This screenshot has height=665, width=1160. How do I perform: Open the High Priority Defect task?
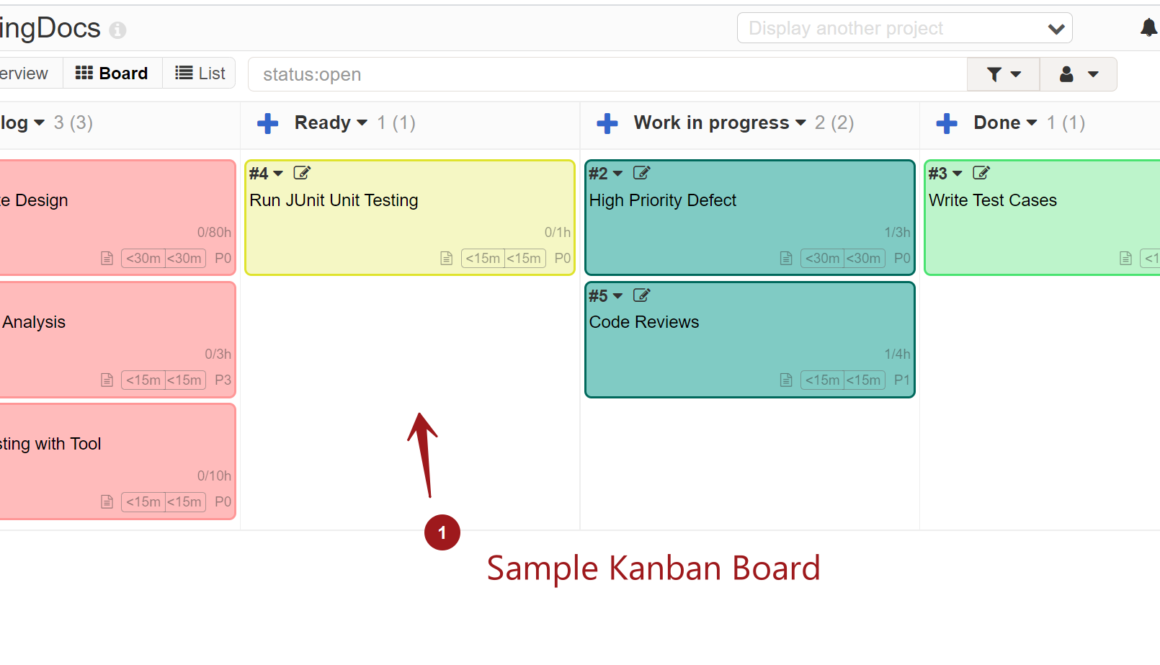click(x=662, y=200)
